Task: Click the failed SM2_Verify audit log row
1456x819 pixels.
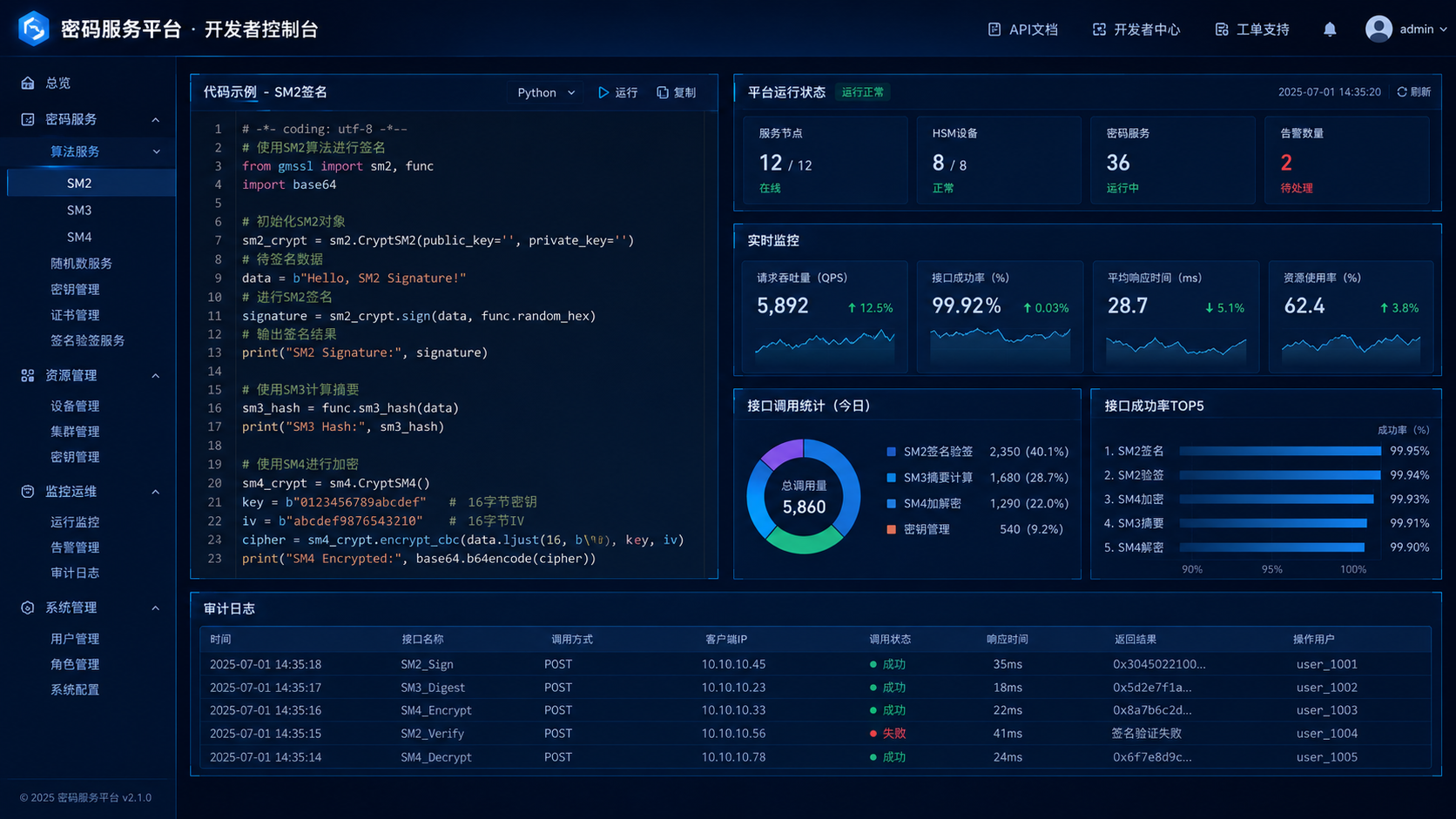Action: [x=815, y=734]
